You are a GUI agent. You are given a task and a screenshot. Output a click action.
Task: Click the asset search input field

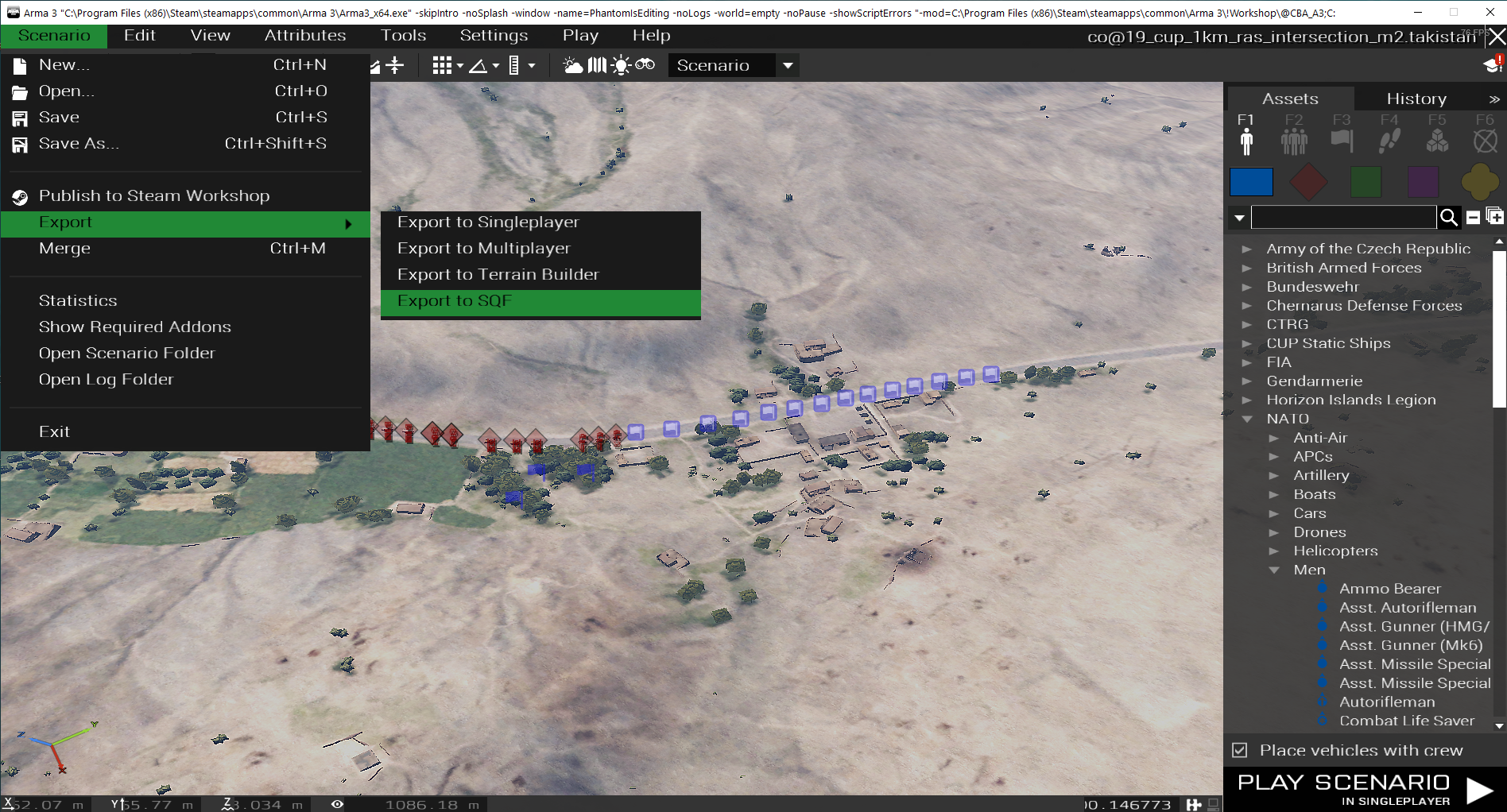(x=1343, y=217)
